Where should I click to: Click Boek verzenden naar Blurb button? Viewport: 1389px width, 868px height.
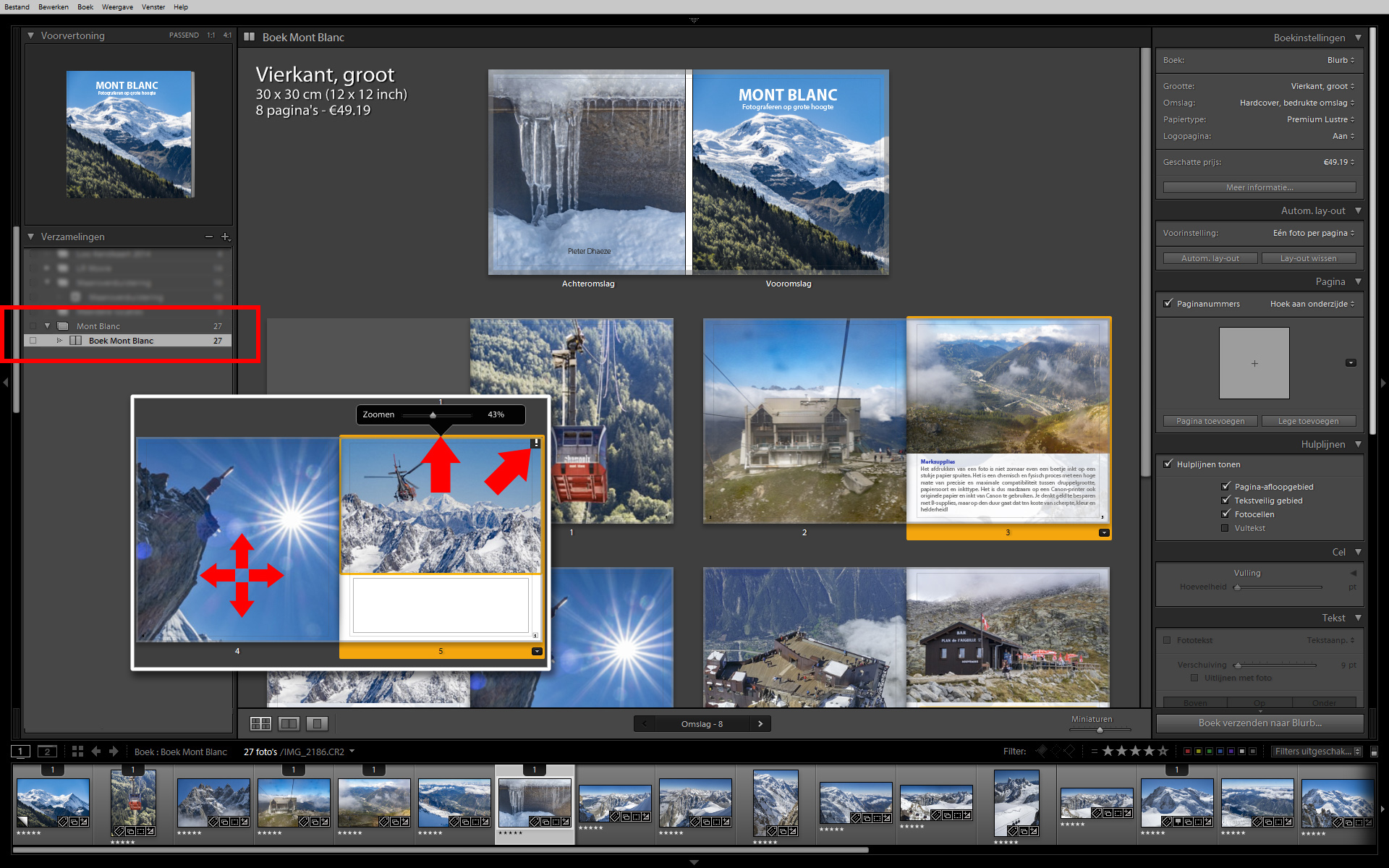coord(1260,723)
